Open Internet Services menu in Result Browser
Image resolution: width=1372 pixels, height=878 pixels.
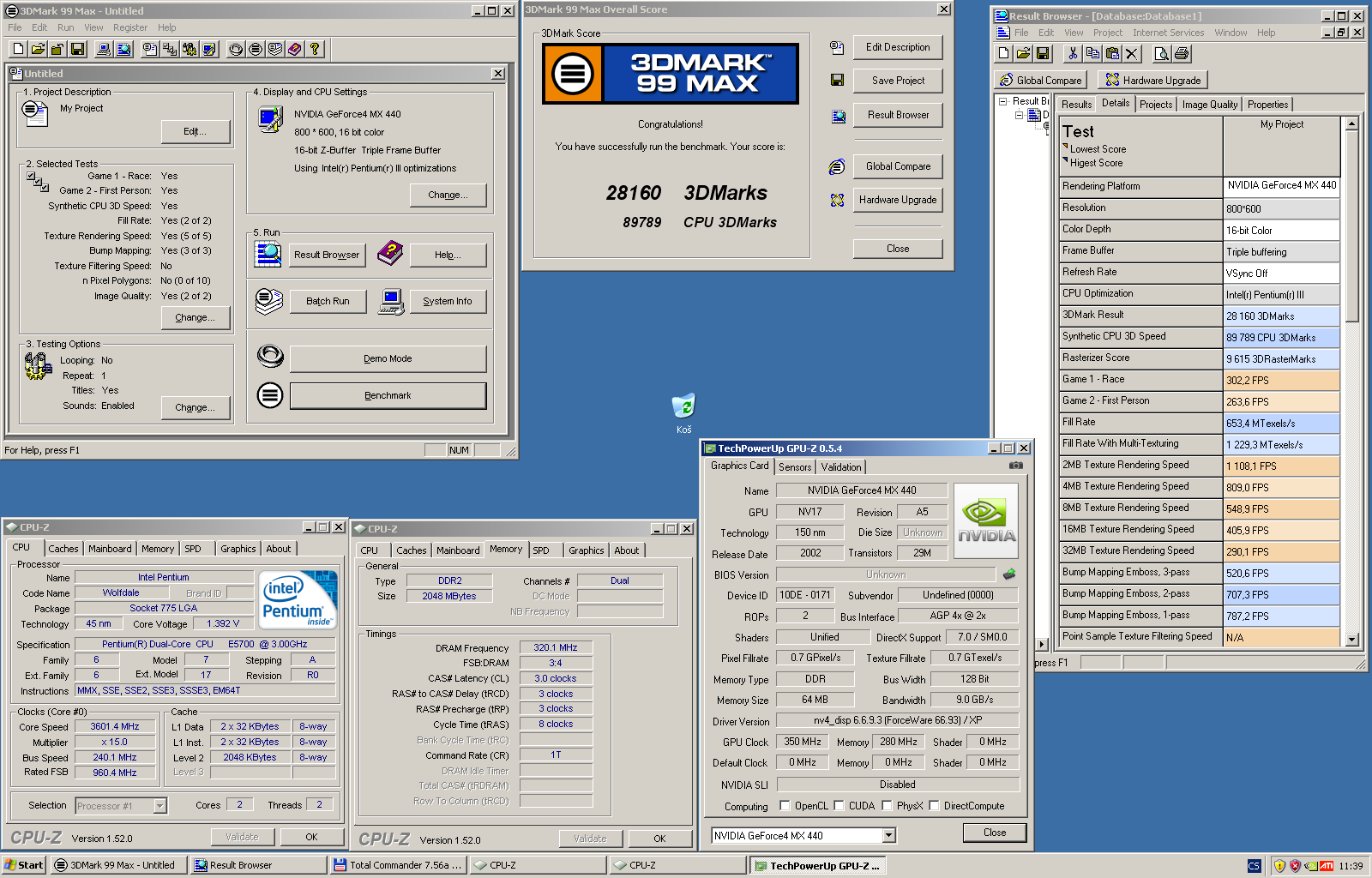1168,33
